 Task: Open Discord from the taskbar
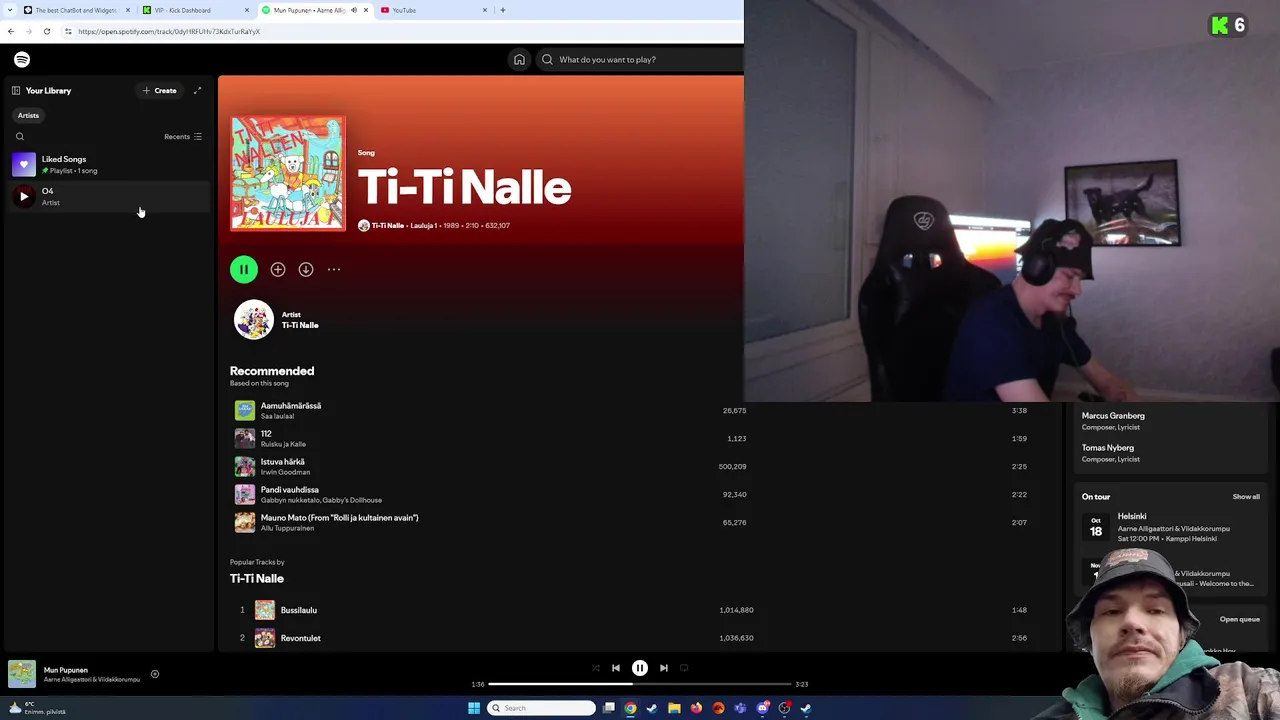(762, 708)
